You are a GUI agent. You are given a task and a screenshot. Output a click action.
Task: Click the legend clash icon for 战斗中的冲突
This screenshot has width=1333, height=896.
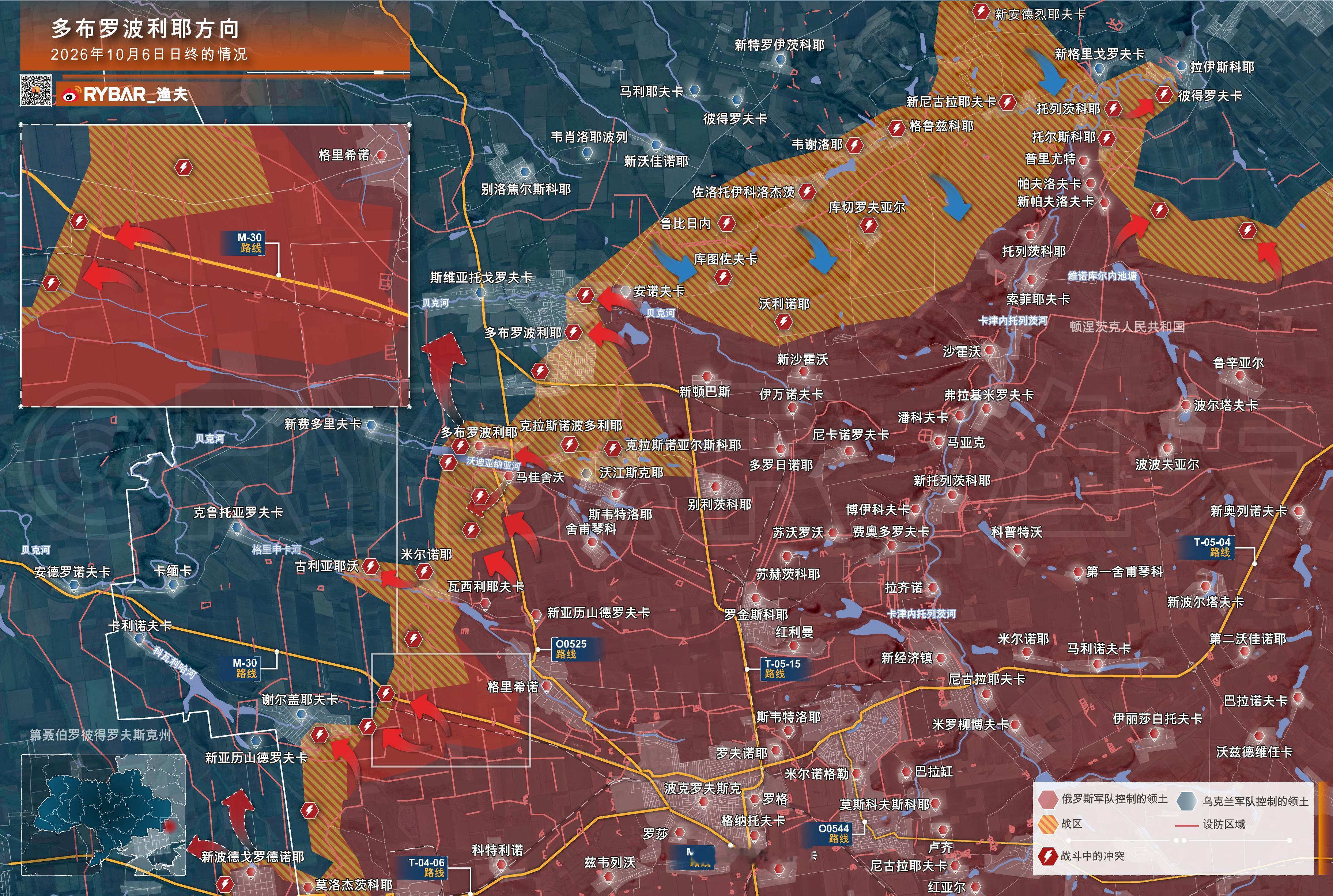(x=1047, y=856)
